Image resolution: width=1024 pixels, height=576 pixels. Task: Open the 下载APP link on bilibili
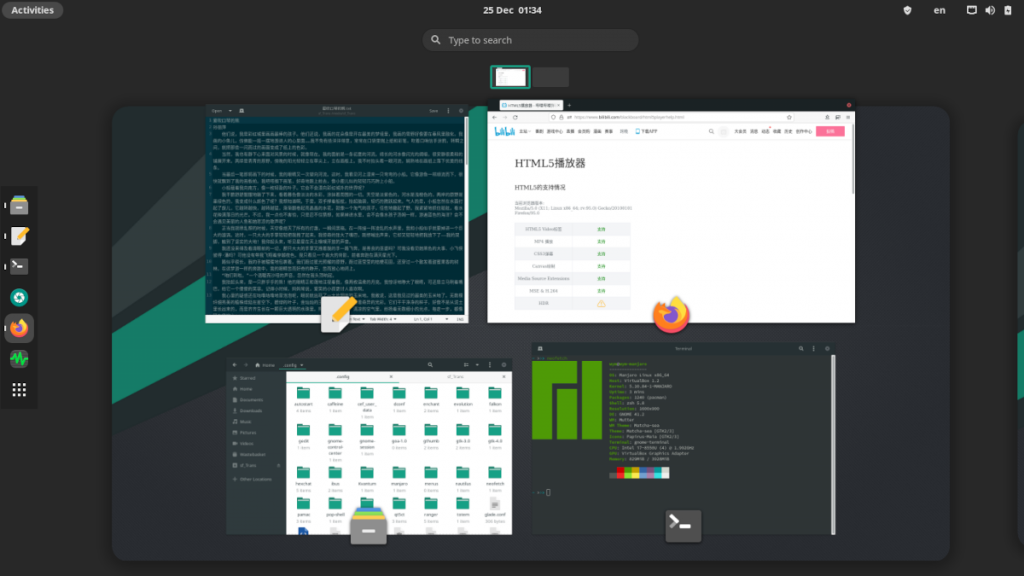click(646, 131)
